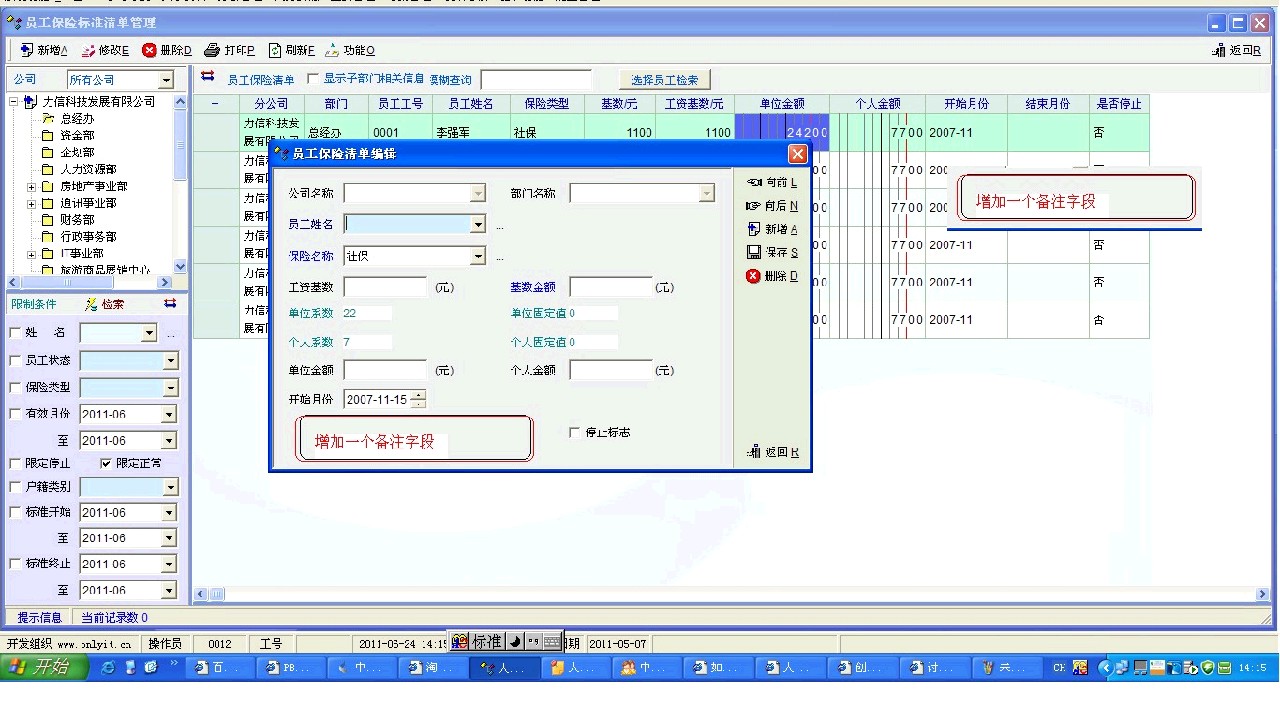Image resolution: width=1280 pixels, height=719 pixels.
Task: Click the 检索 search icon in filter panel
Action: coord(92,304)
